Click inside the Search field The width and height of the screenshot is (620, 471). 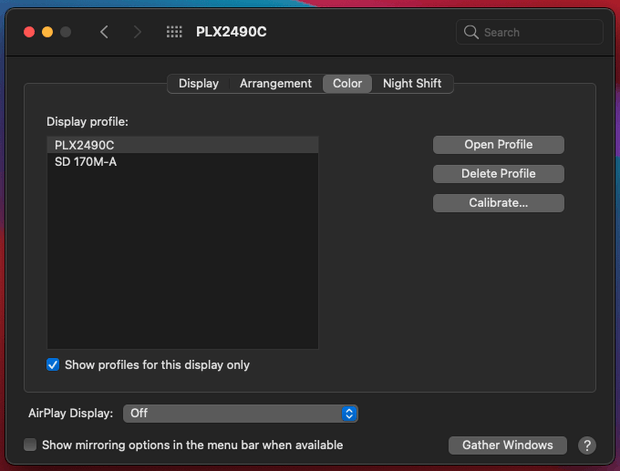click(529, 32)
